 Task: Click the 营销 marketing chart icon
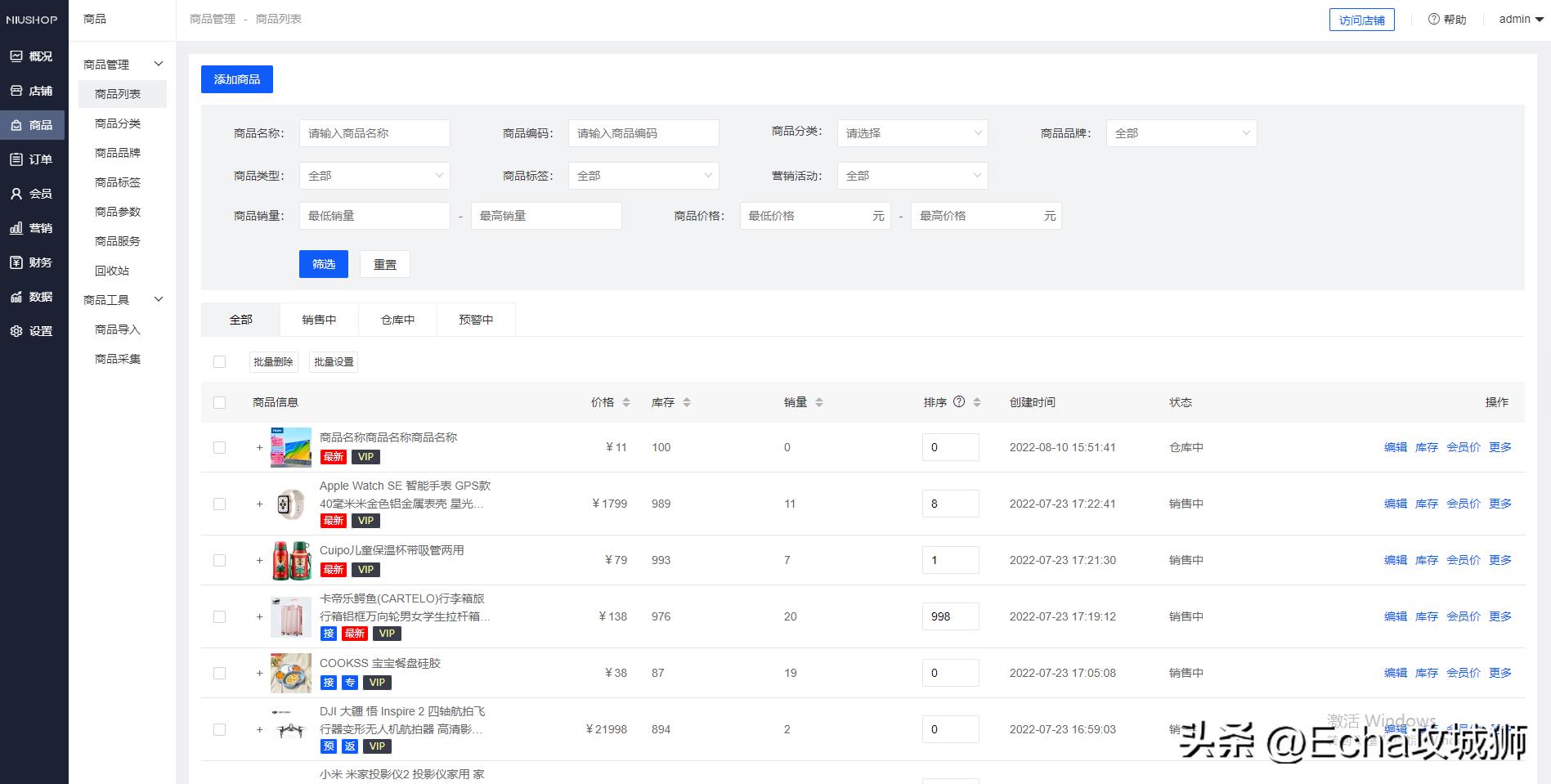coord(16,228)
